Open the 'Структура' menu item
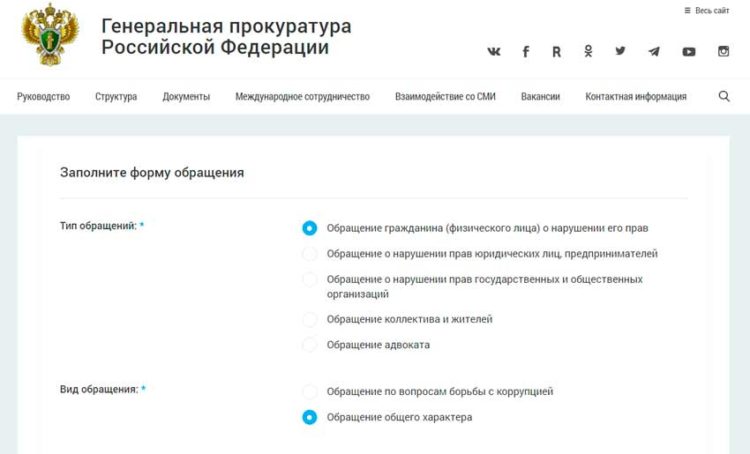The height and width of the screenshot is (454, 750). [116, 97]
